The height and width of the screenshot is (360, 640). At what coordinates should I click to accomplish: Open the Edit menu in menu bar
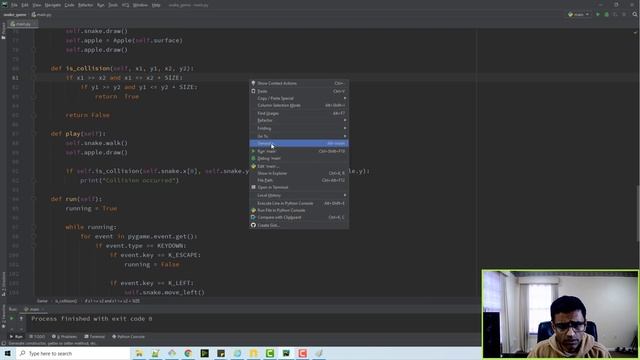click(x=25, y=5)
